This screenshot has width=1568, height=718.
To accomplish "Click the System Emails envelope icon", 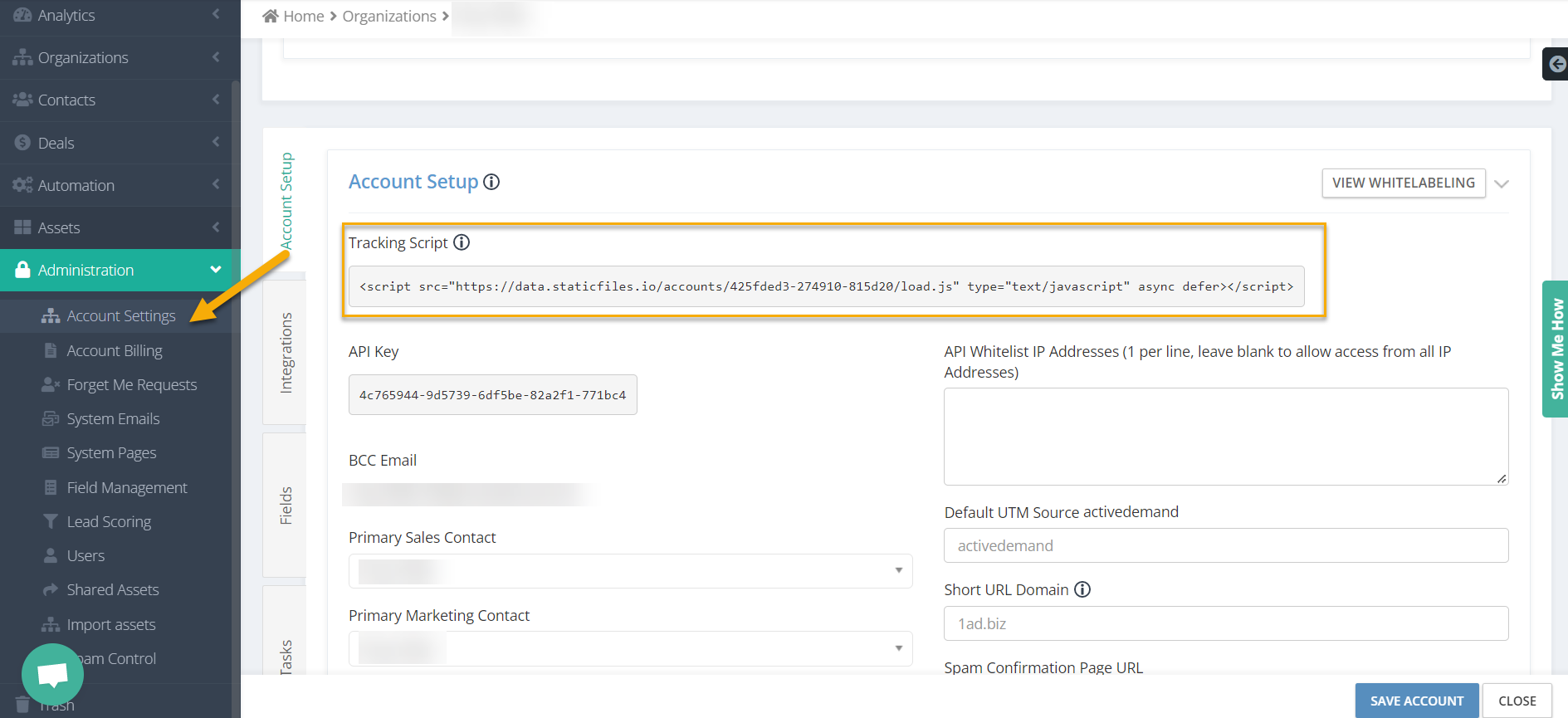I will coord(51,418).
